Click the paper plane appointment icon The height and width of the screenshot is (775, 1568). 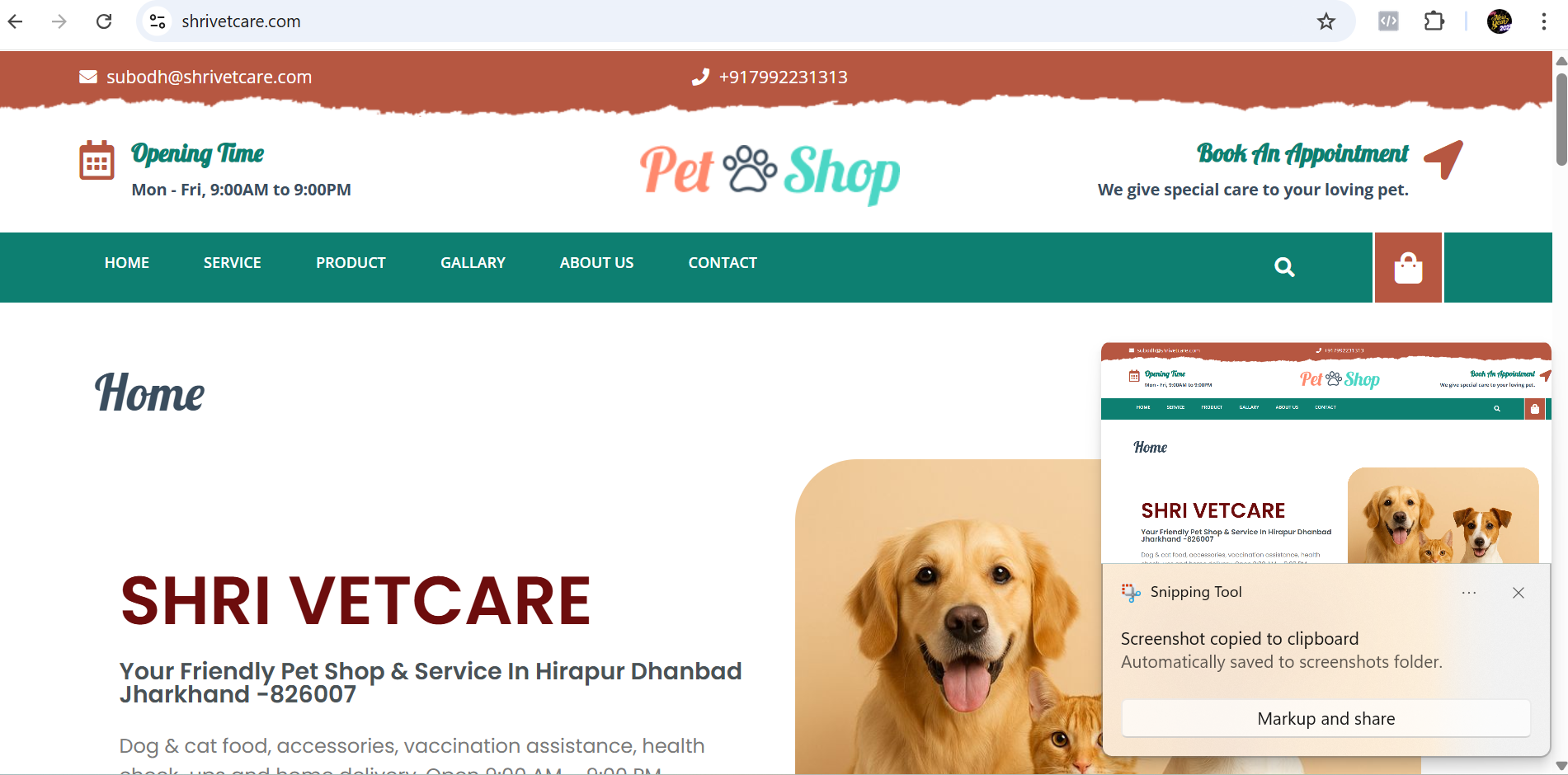pyautogui.click(x=1443, y=158)
